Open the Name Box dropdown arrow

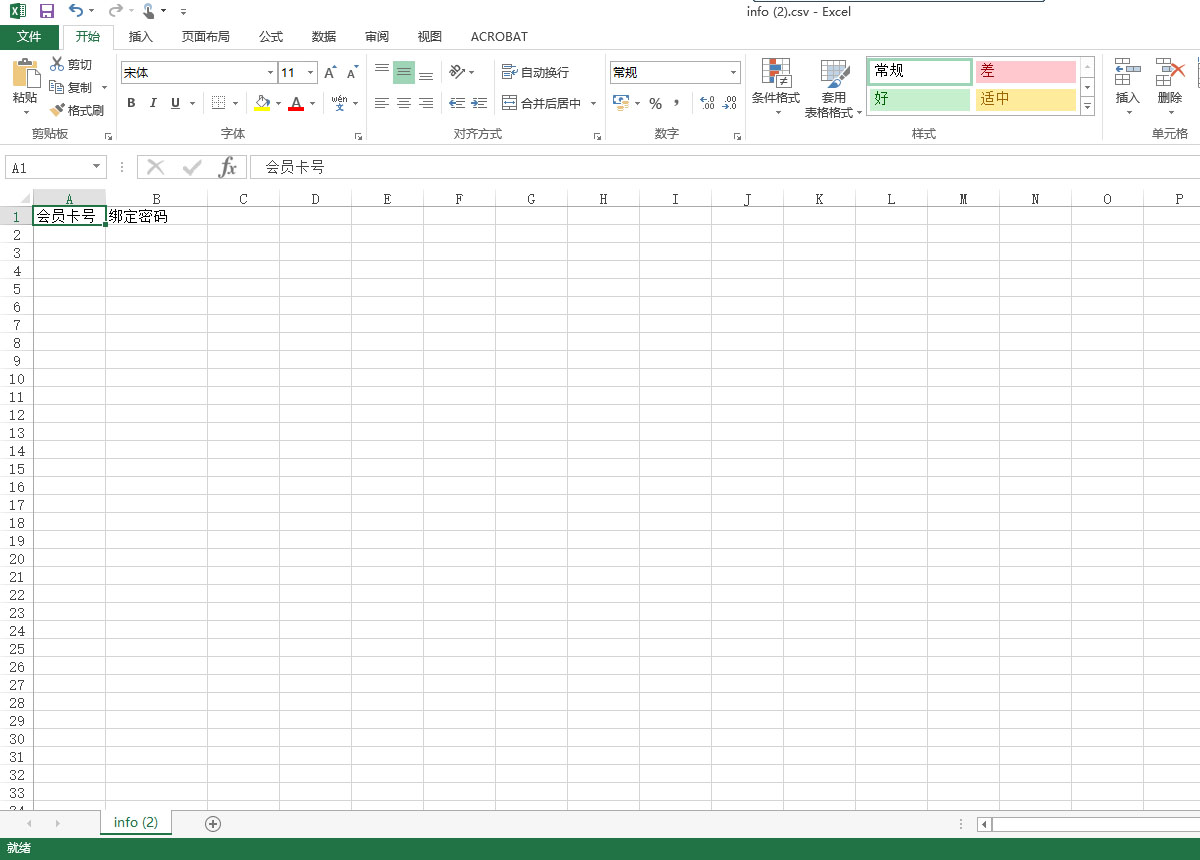tap(97, 168)
